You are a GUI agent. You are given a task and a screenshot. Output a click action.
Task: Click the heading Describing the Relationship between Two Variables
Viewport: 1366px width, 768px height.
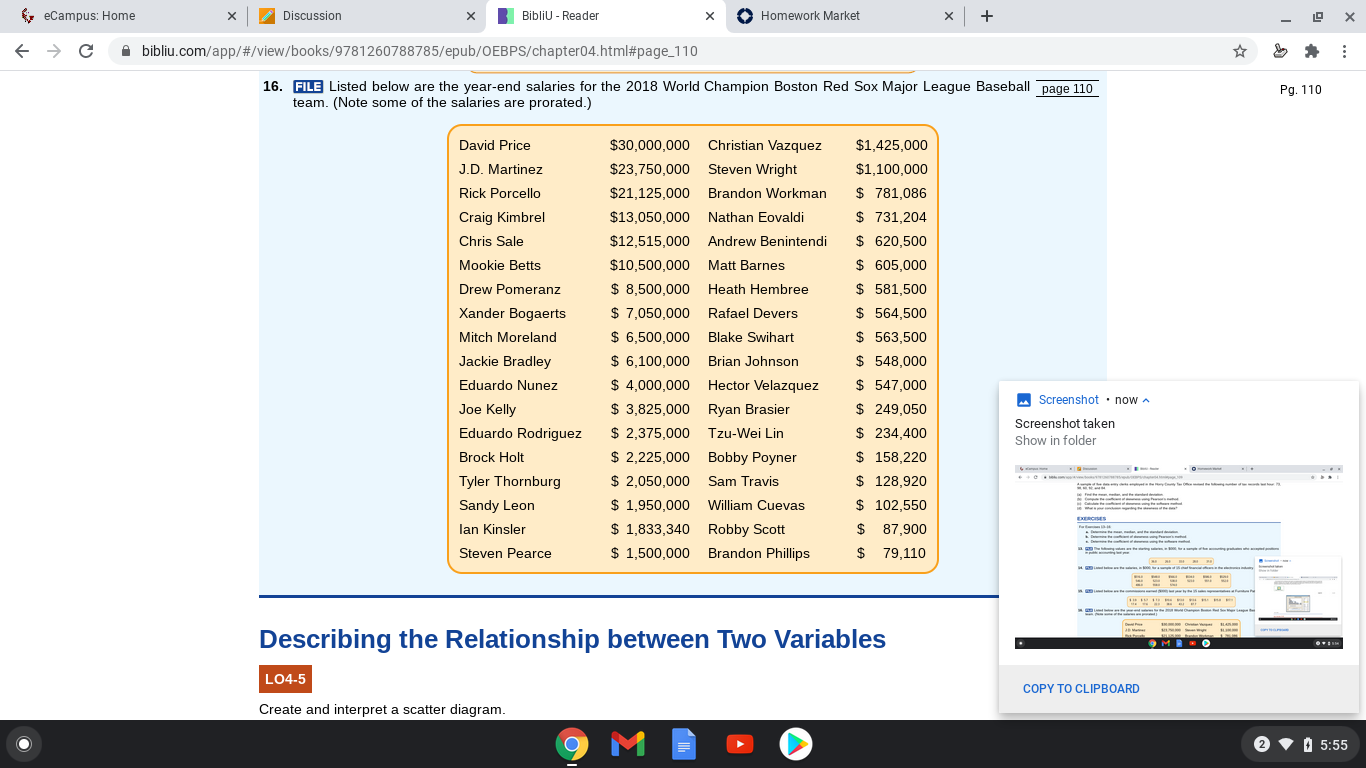(x=572, y=639)
